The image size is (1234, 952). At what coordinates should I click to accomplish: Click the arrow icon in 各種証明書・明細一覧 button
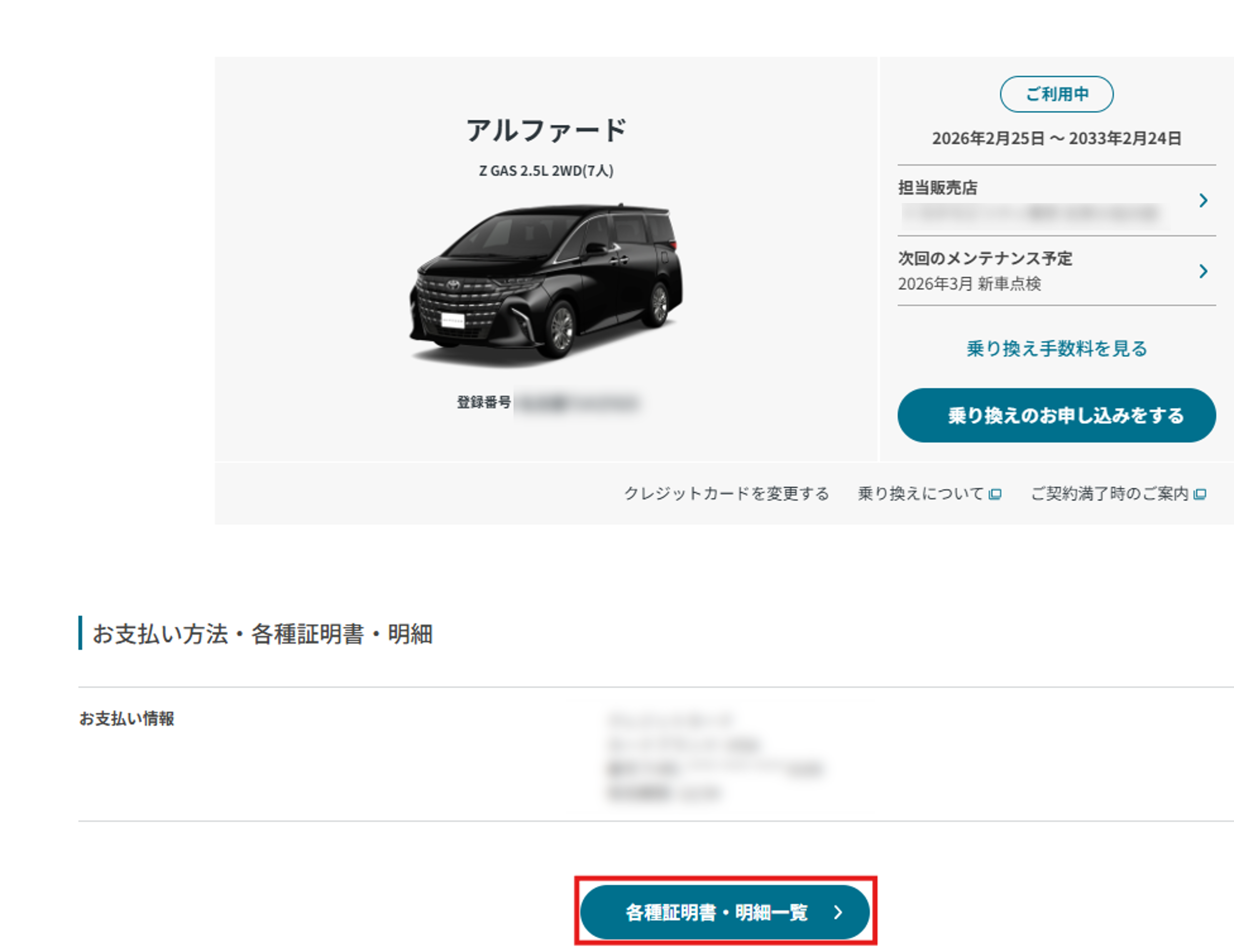coord(839,912)
